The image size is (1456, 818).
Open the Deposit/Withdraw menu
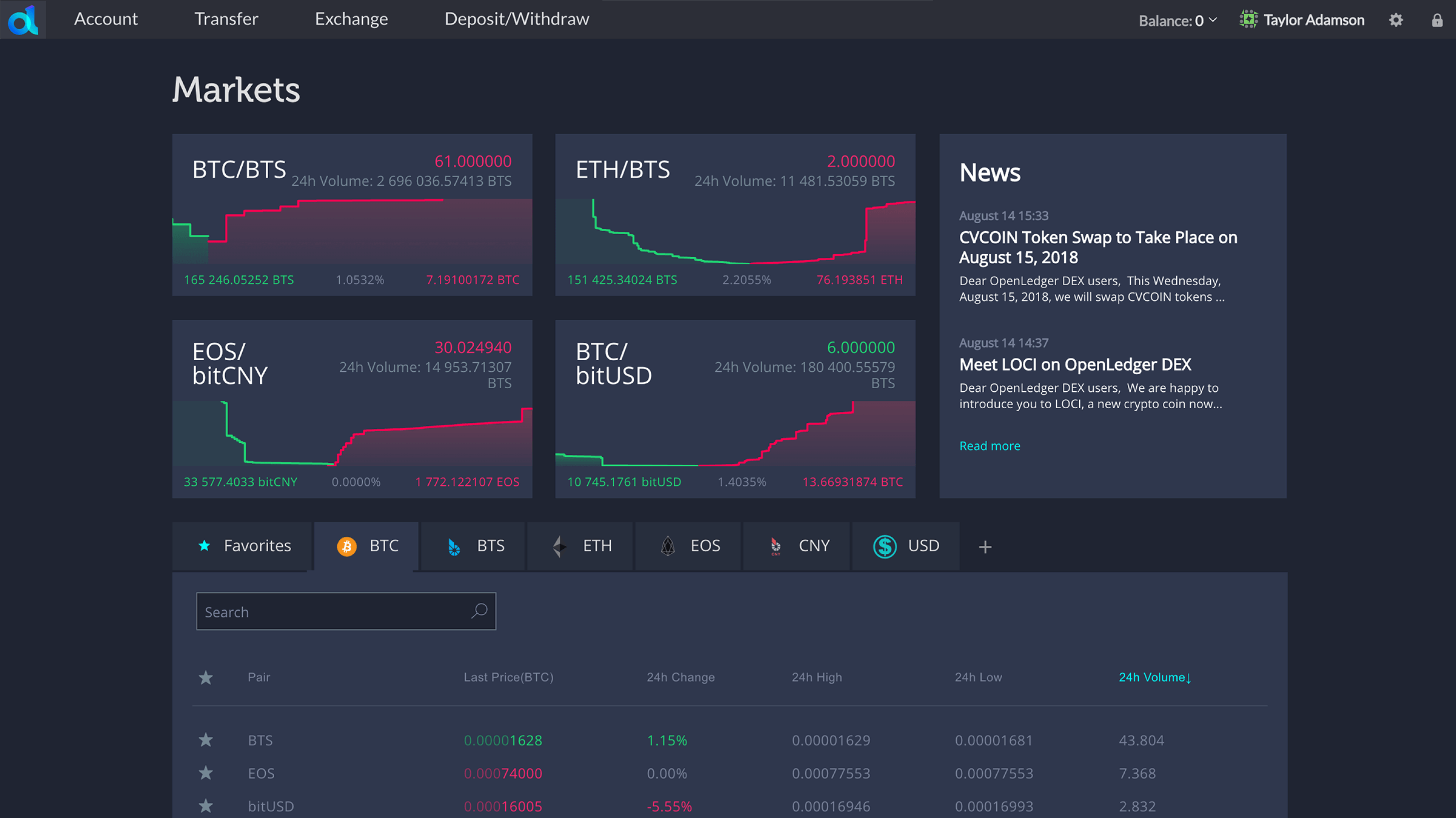517,19
